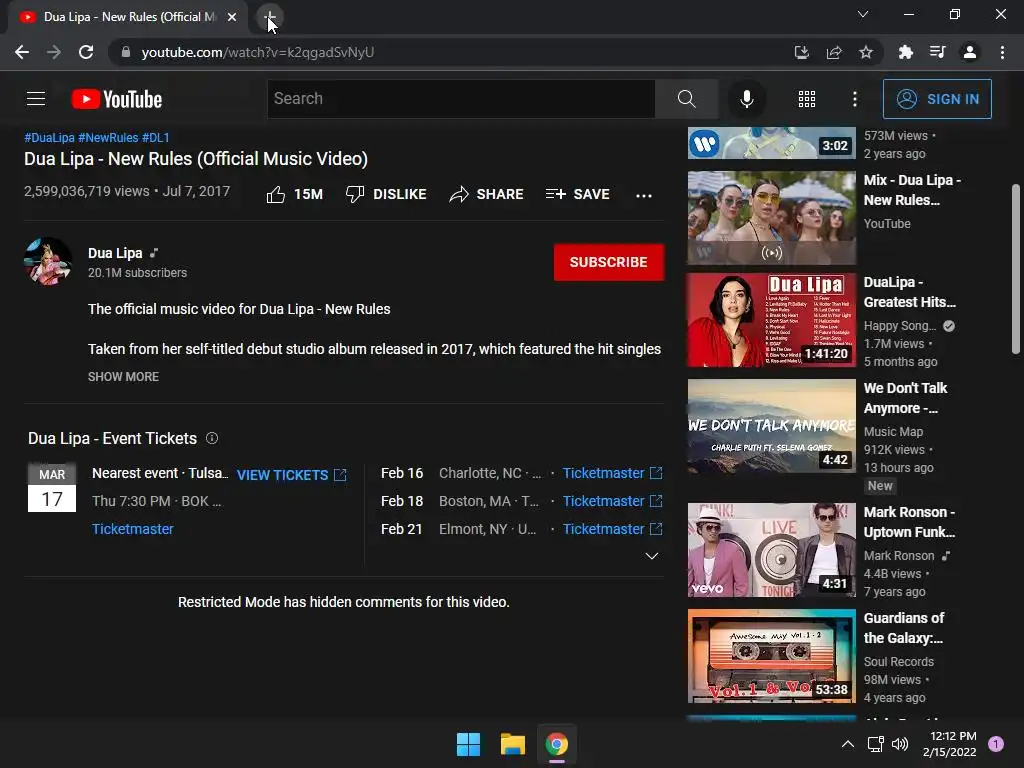Click the page vertical scrollbar thumb
Viewport: 1024px width, 768px height.
click(1016, 269)
